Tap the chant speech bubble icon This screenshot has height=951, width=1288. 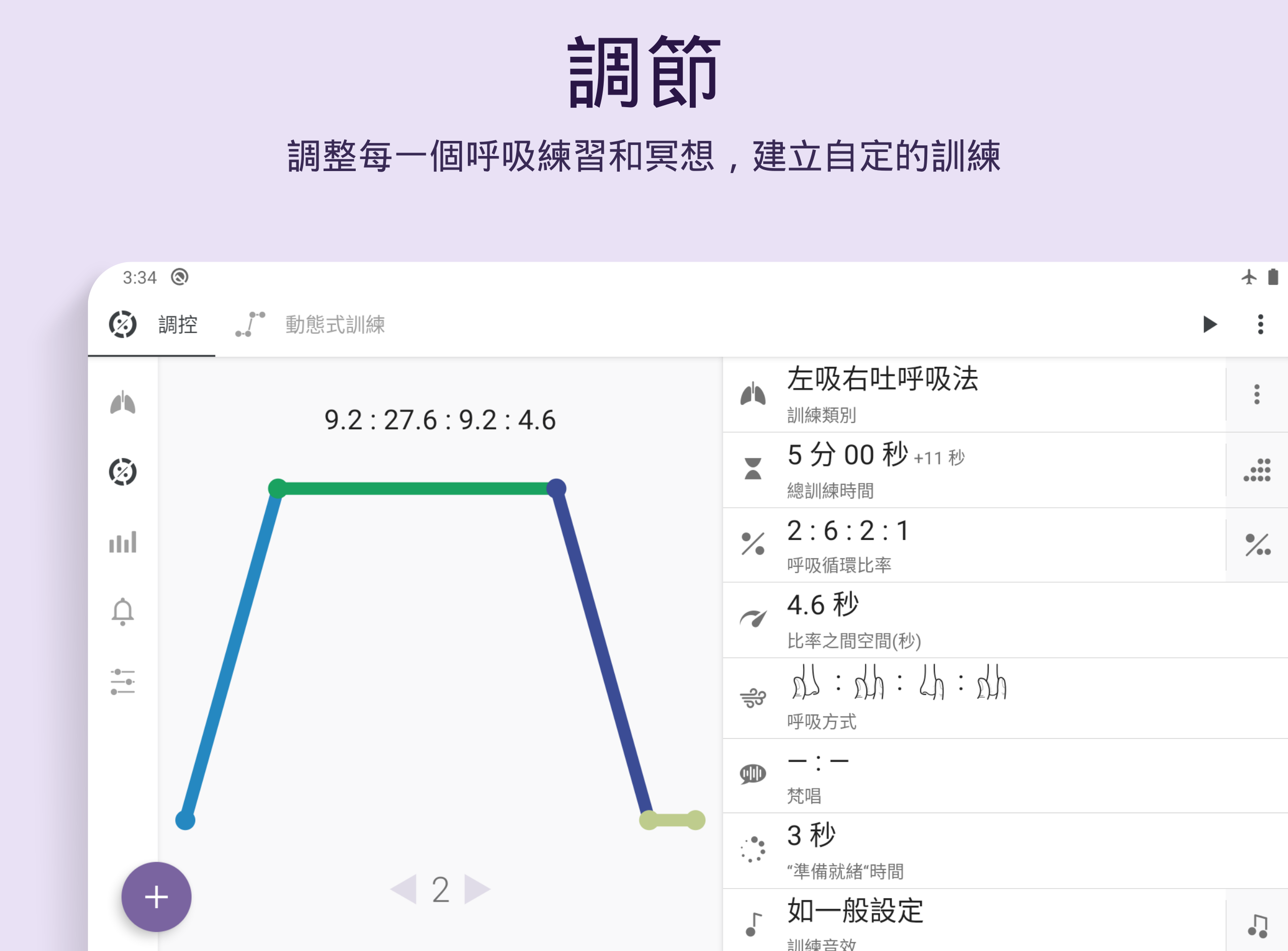click(753, 774)
